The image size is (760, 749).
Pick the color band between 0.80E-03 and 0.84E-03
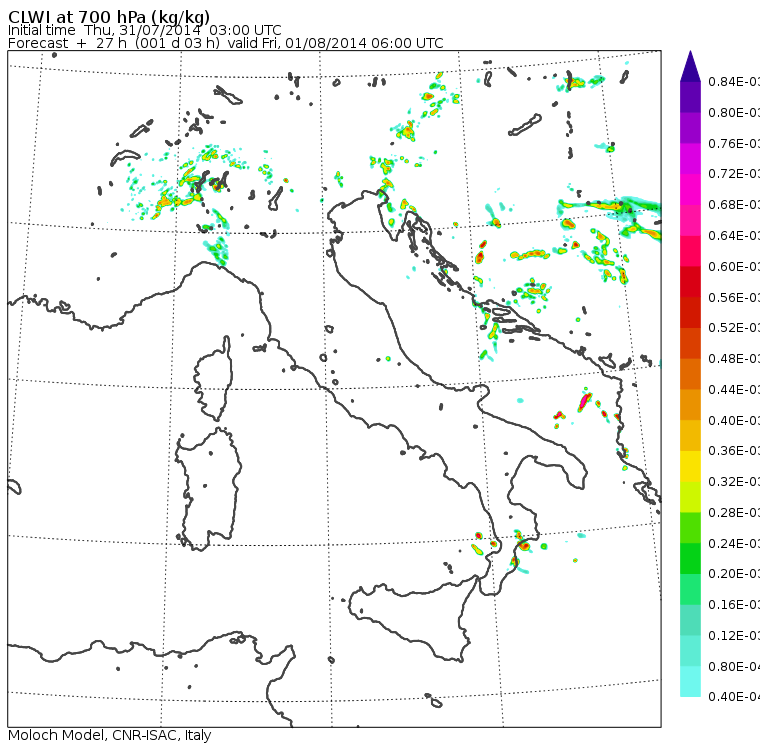[x=690, y=97]
